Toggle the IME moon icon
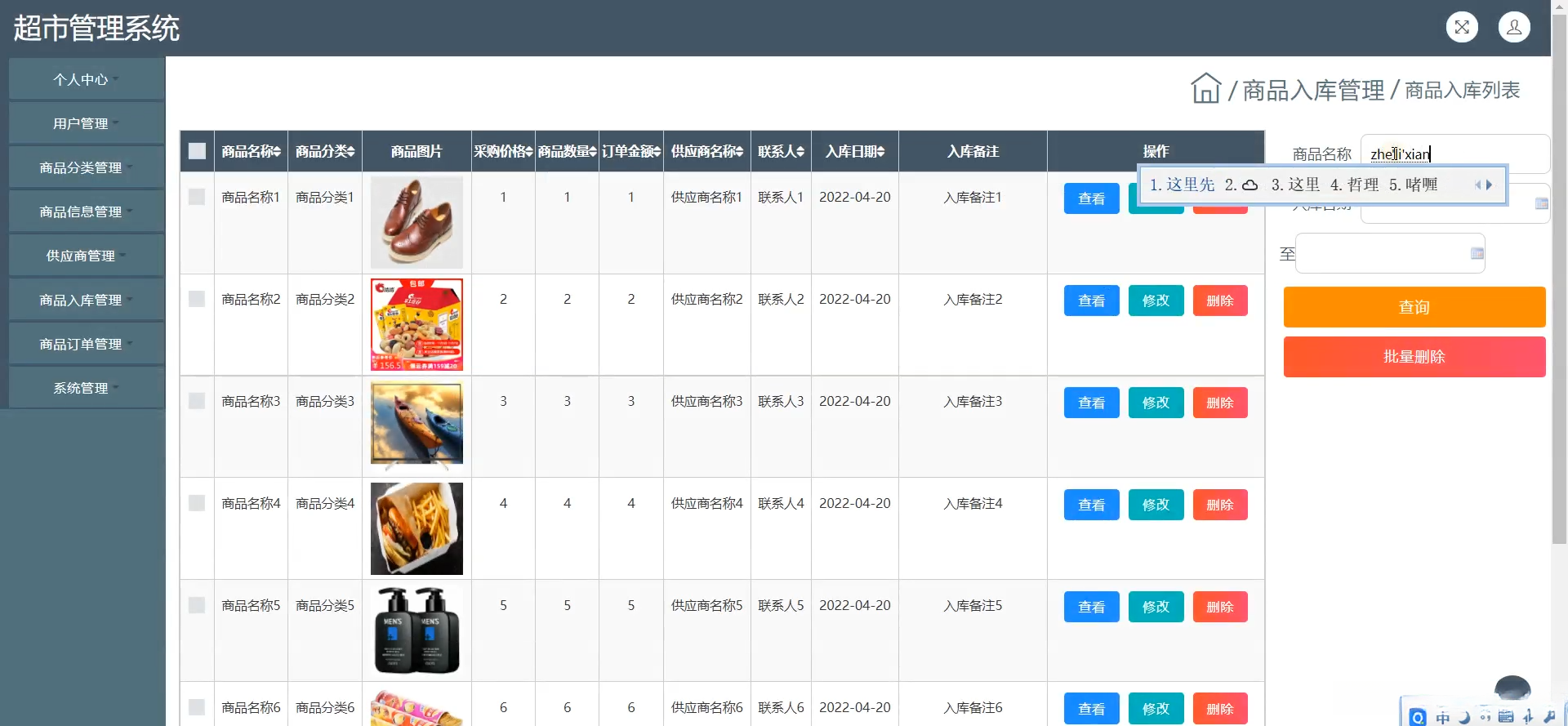Screen dimensions: 1568x726 pos(1464,717)
